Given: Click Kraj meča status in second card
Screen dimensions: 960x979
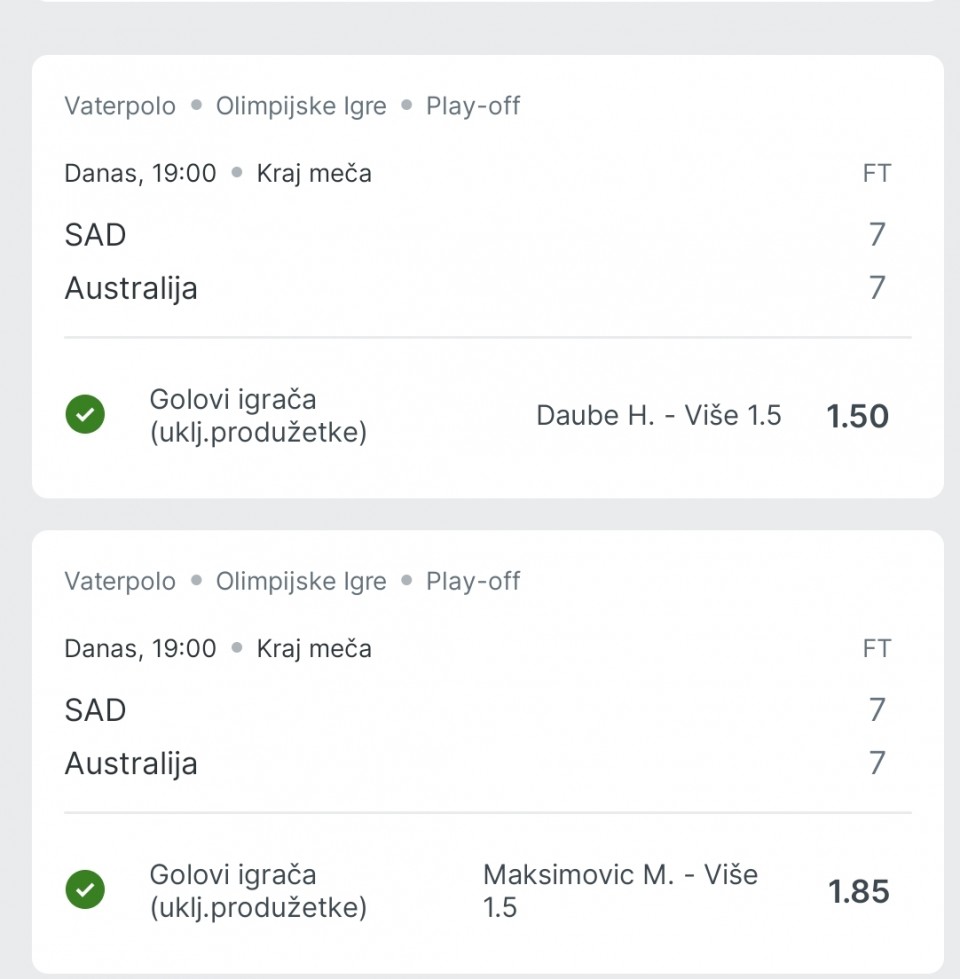Looking at the screenshot, I should [314, 649].
